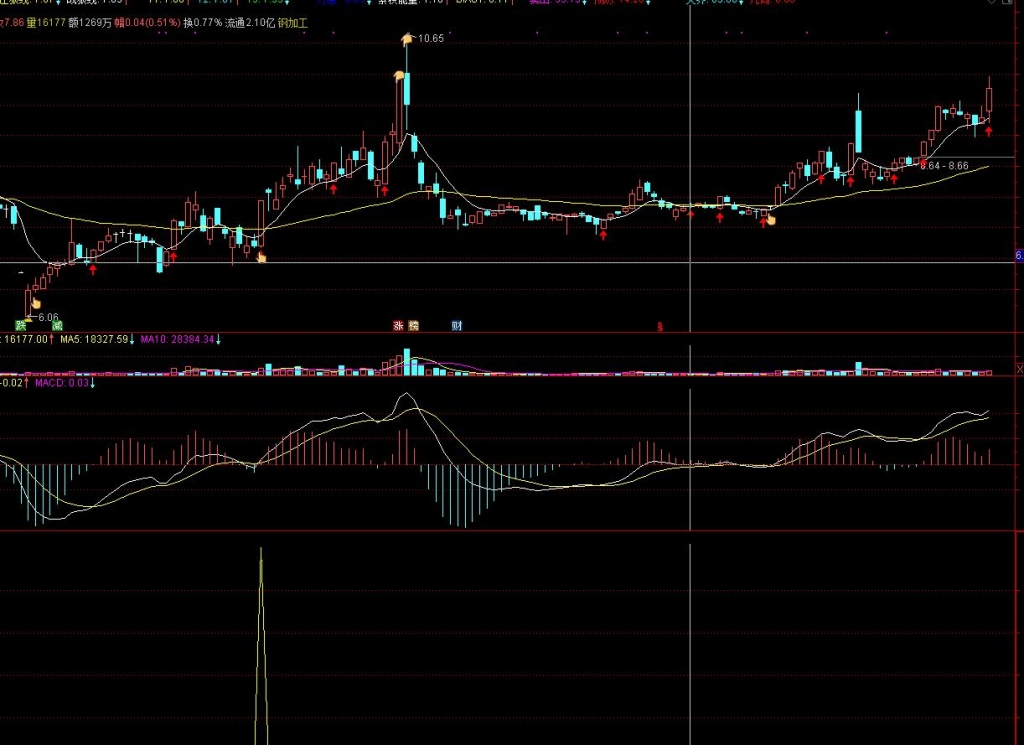Click the yellow spike in bottom indicator

pyautogui.click(x=261, y=645)
